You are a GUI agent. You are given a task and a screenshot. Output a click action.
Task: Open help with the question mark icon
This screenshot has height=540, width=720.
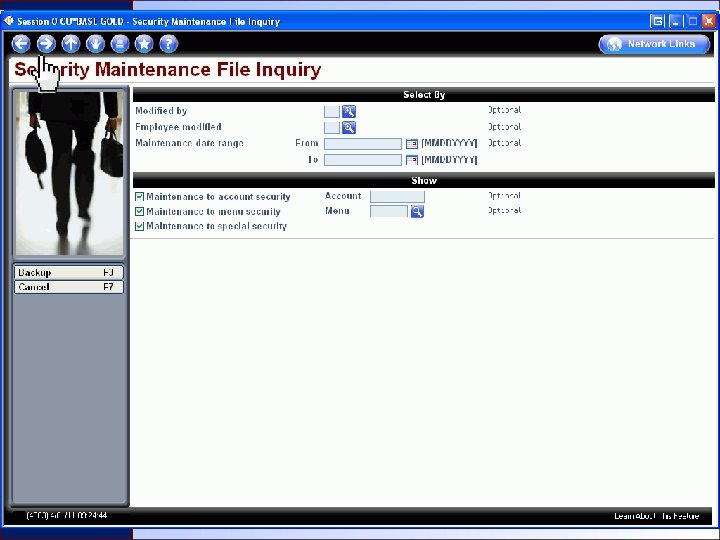(x=169, y=44)
